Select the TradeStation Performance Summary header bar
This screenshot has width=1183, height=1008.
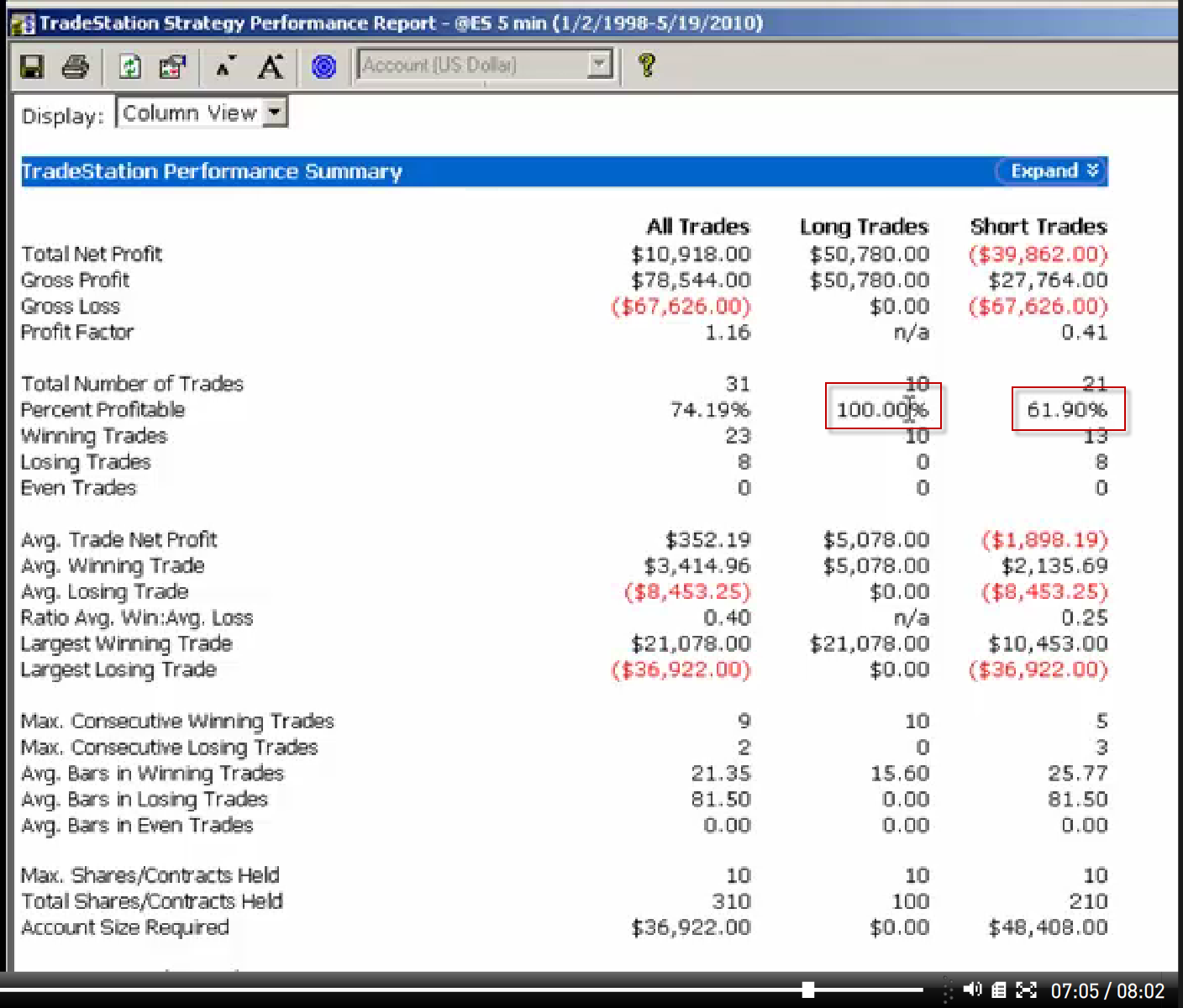pyautogui.click(x=565, y=171)
